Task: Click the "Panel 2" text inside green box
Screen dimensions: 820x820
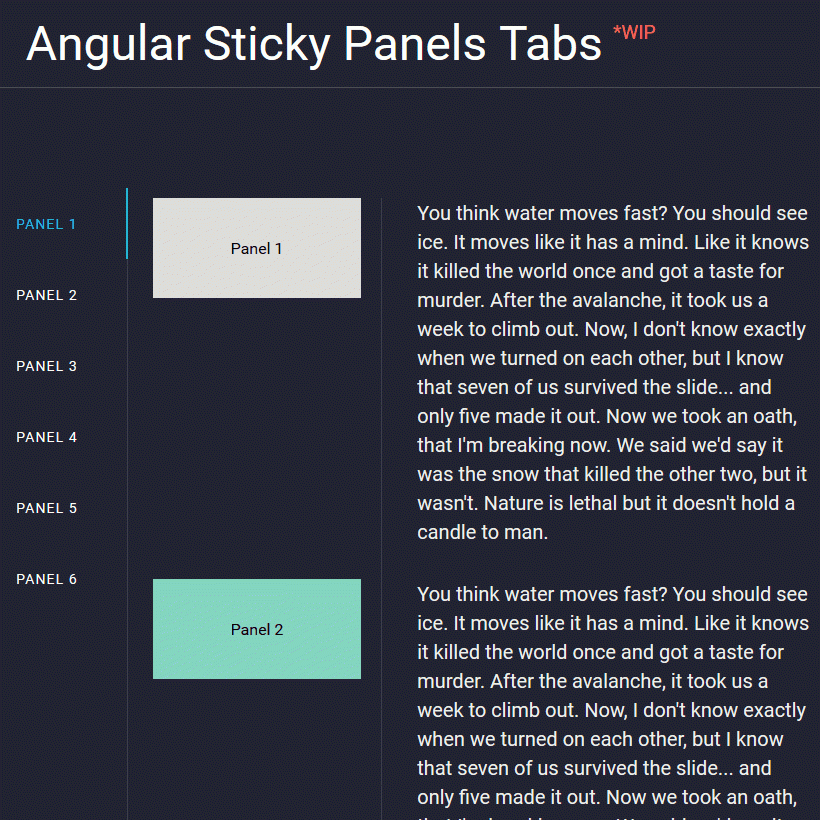Action: tap(257, 630)
